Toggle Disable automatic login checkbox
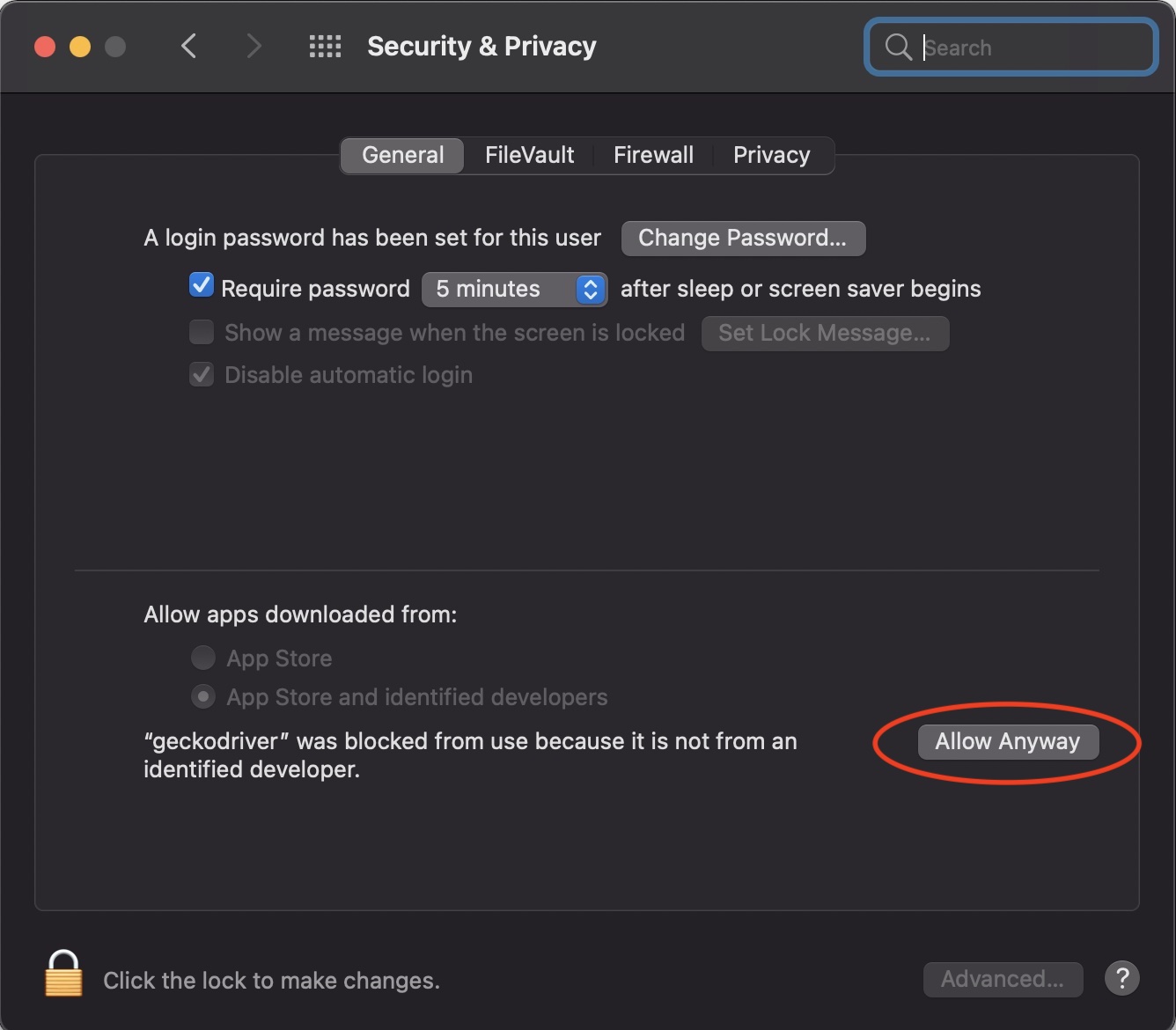The height and width of the screenshot is (1030, 1176). pyautogui.click(x=202, y=374)
